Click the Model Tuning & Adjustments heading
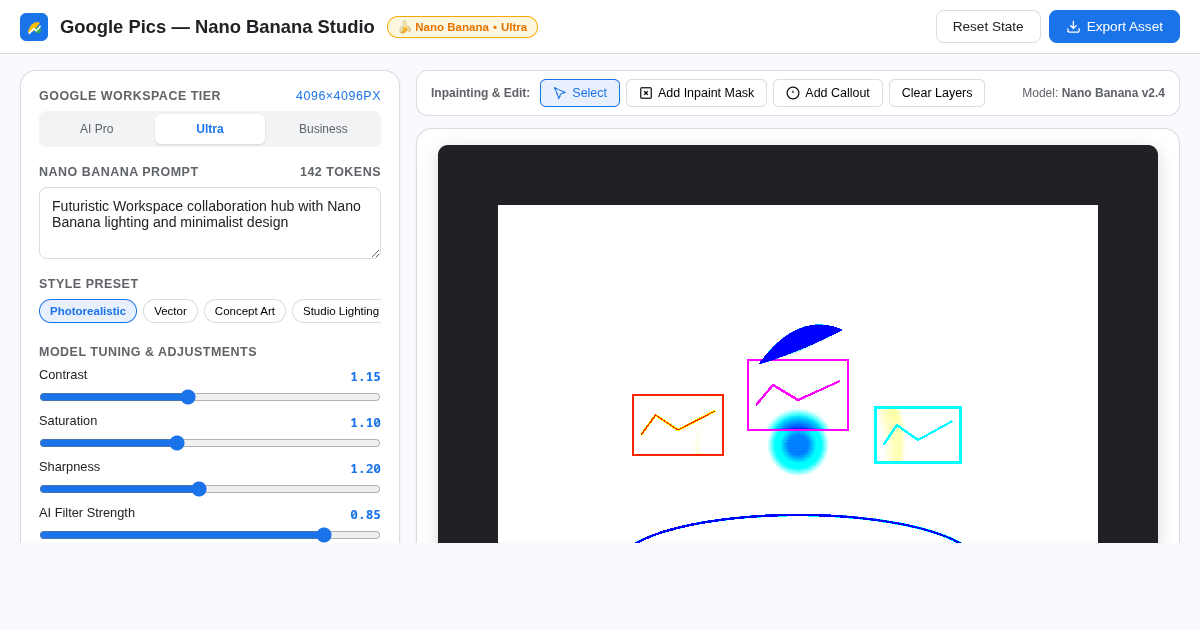Image resolution: width=1200 pixels, height=630 pixels. 148,352
